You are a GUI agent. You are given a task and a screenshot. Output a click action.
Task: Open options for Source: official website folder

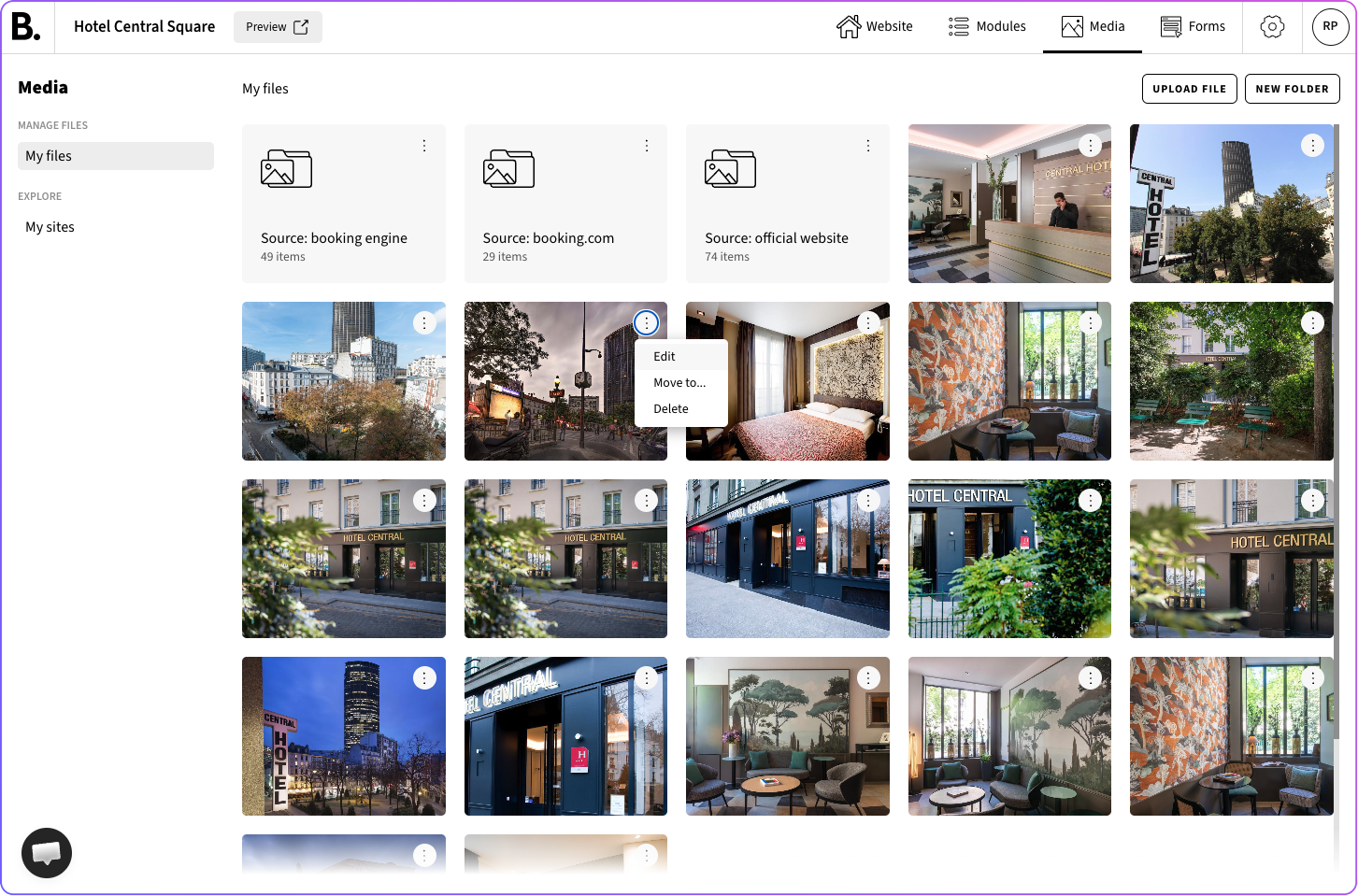[868, 146]
